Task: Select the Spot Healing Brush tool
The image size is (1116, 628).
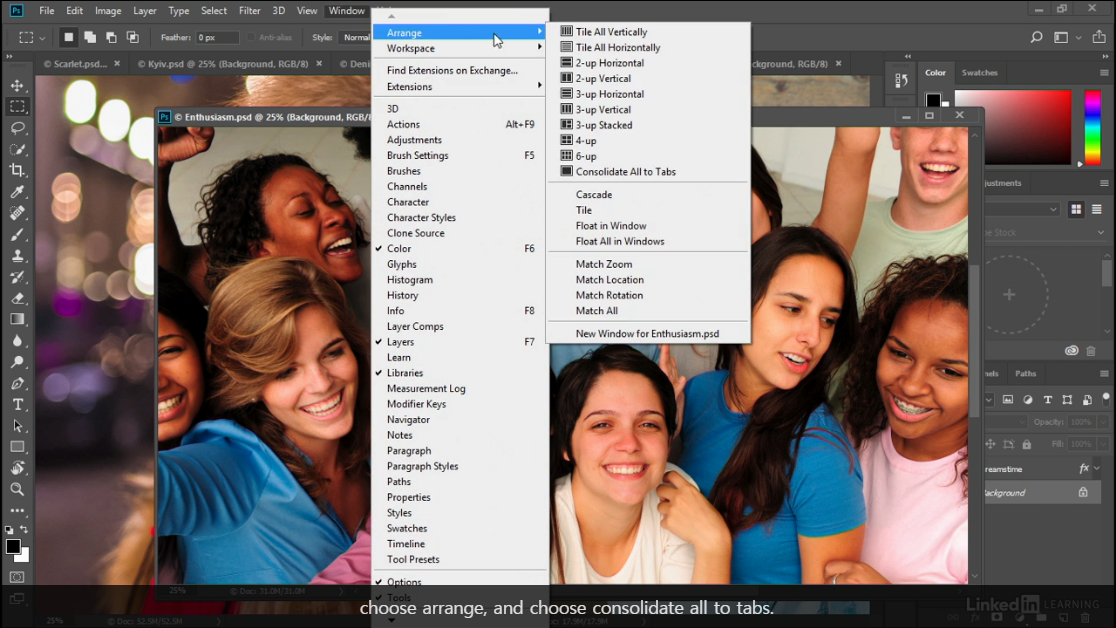Action: point(18,213)
